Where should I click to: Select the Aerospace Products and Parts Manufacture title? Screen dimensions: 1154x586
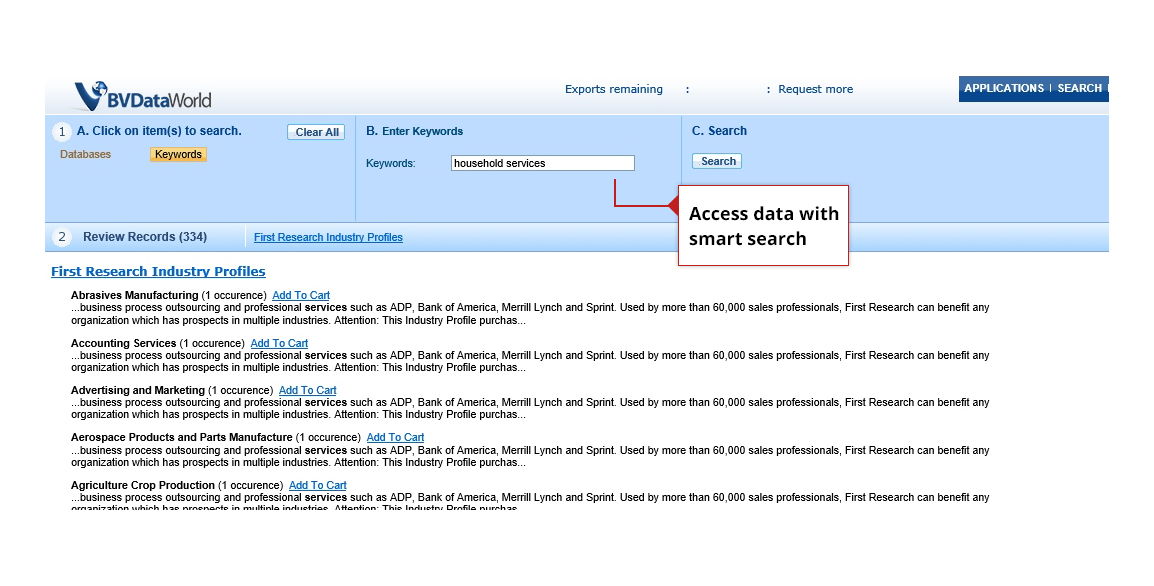[182, 437]
